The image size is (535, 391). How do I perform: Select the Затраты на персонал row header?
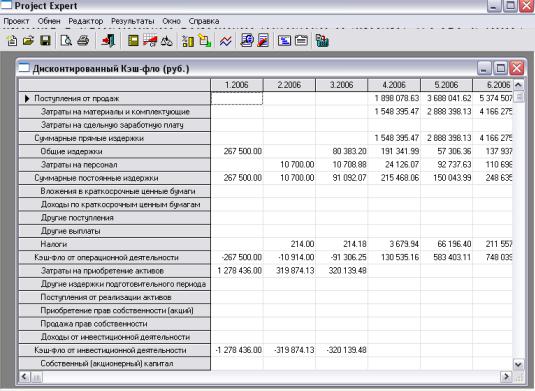[115, 165]
